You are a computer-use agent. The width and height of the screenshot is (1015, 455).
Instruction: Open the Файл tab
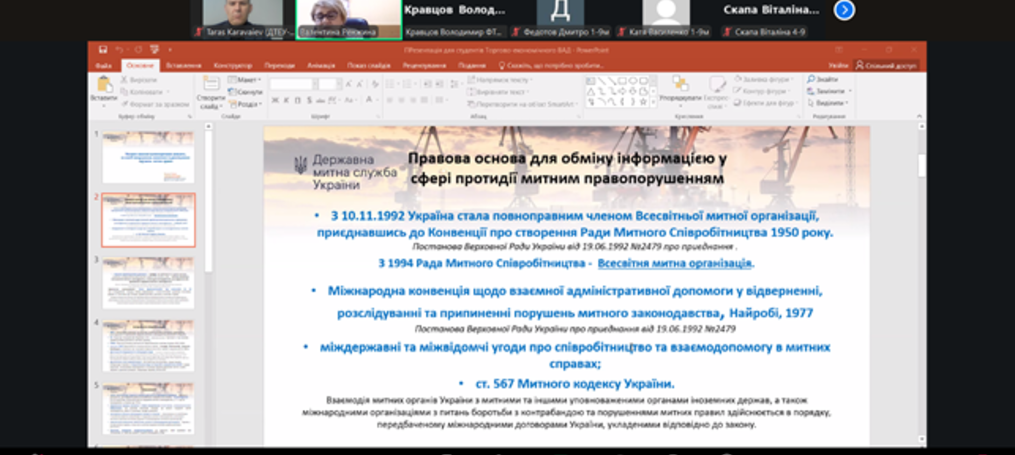point(104,65)
